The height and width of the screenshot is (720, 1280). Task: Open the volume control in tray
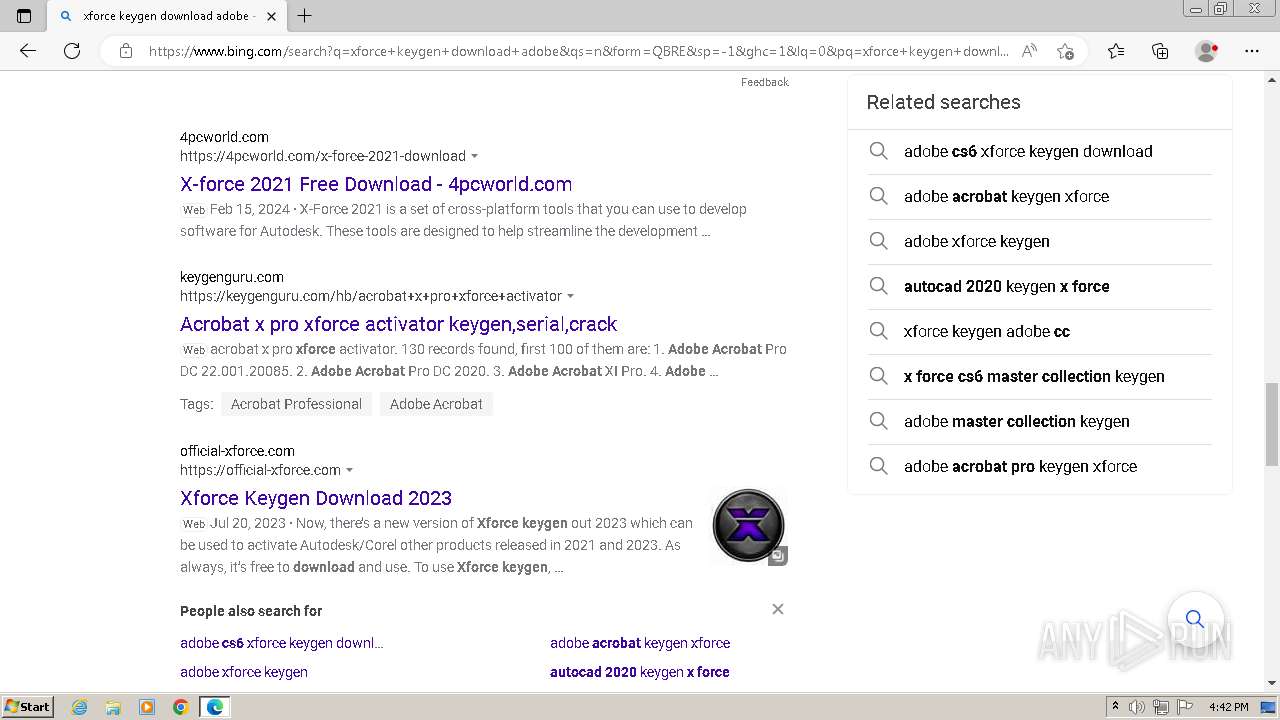click(x=1137, y=707)
